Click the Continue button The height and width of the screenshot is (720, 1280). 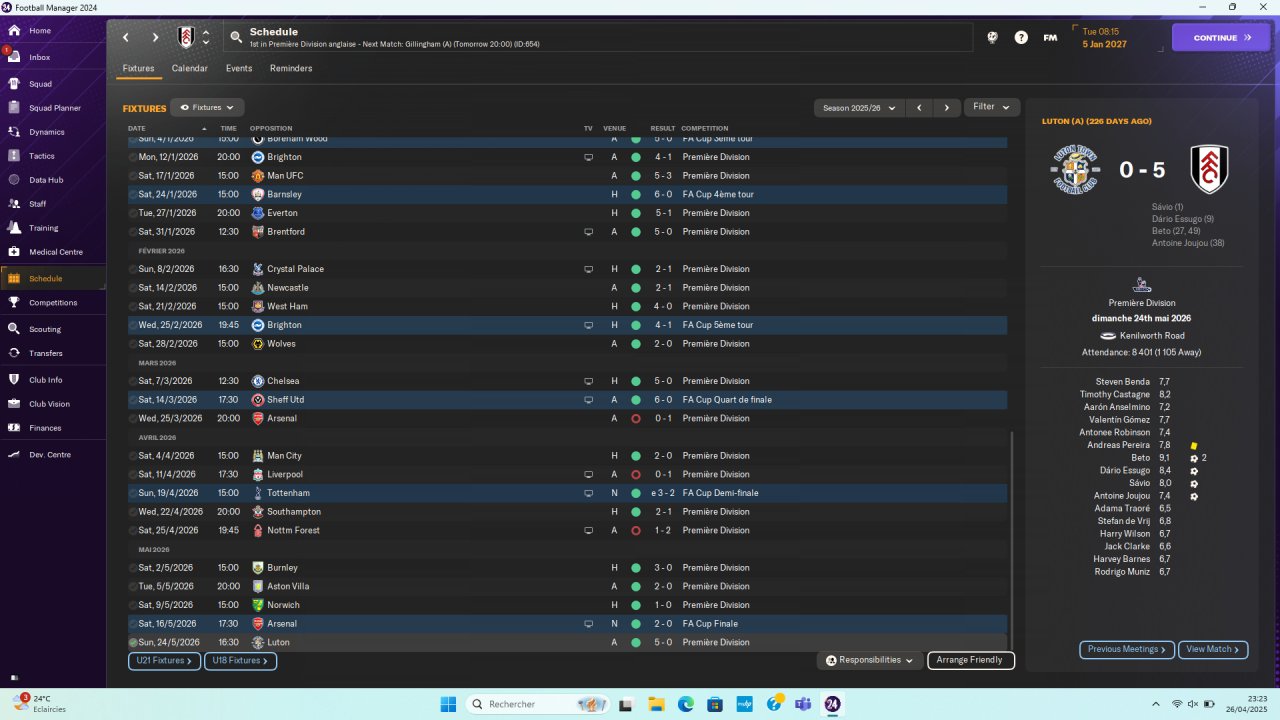click(x=1221, y=38)
